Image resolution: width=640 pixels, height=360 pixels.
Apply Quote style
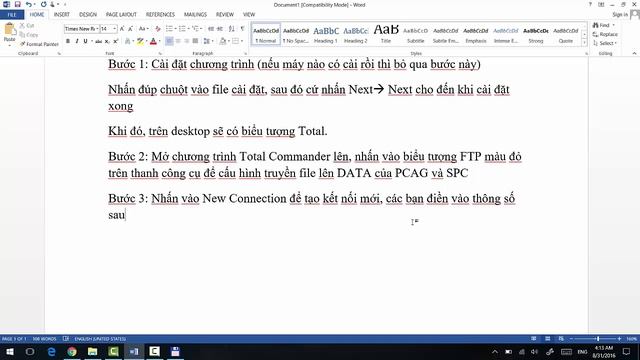click(566, 34)
